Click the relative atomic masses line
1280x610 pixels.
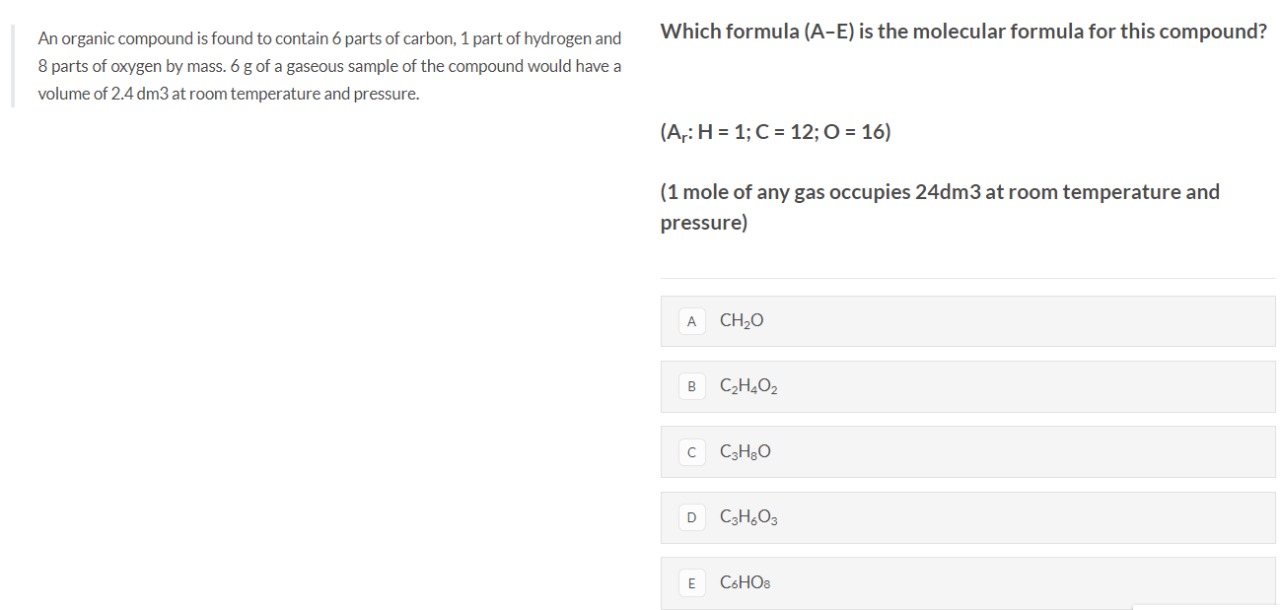(773, 130)
